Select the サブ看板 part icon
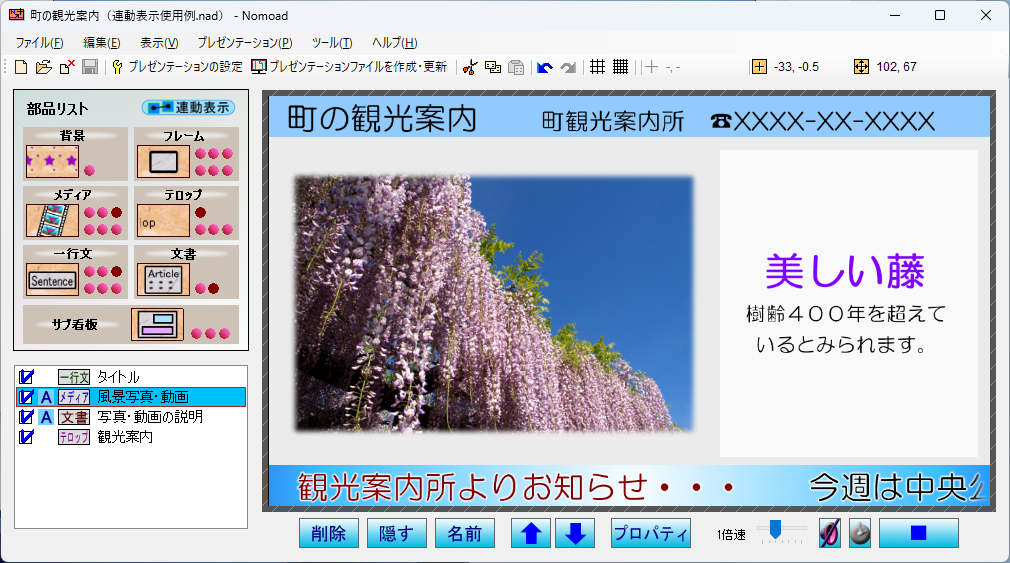Screen dimensions: 1010x563 click(x=157, y=324)
